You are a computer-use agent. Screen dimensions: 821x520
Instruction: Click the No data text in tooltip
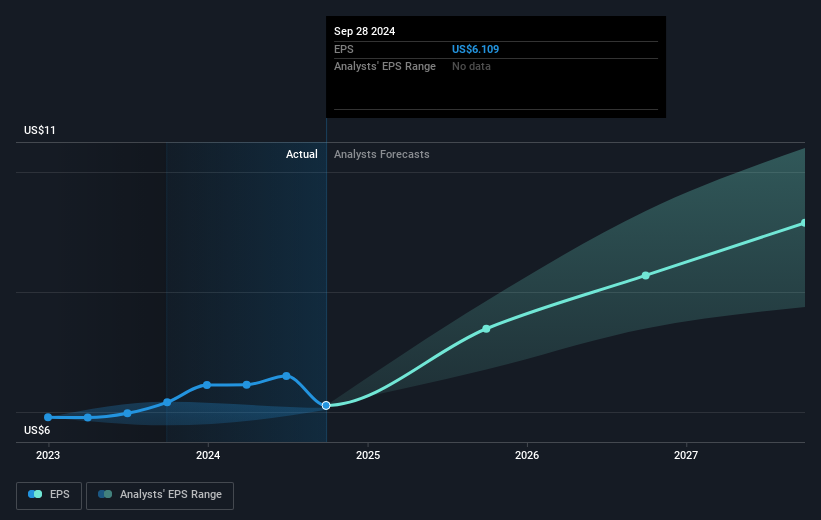tap(471, 67)
